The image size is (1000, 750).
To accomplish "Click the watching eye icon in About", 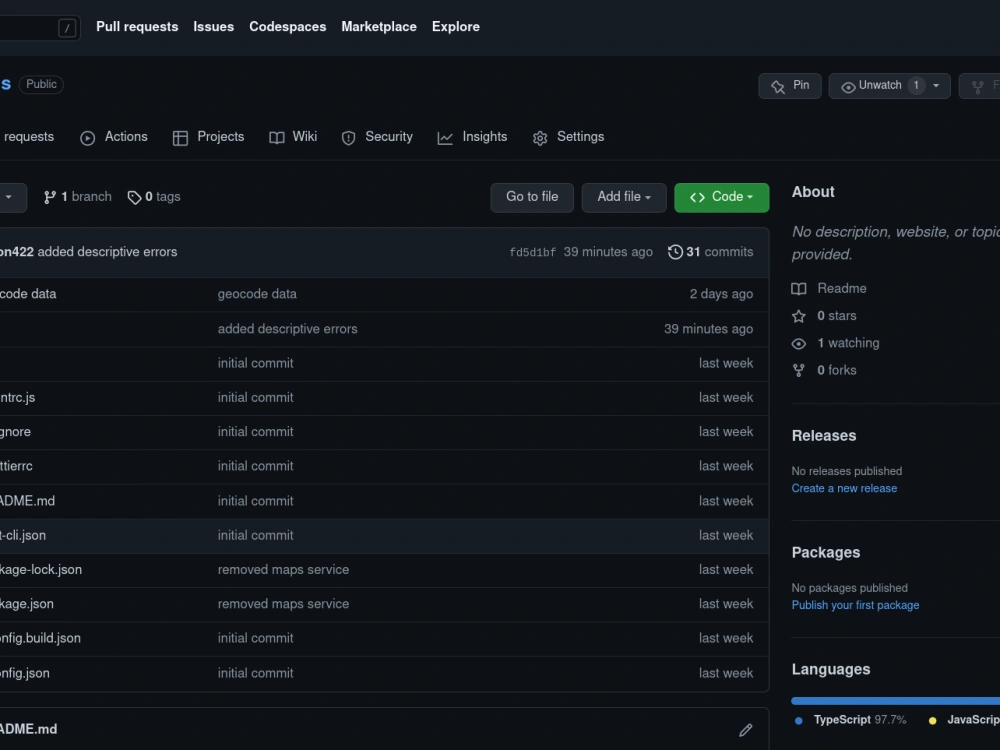I will point(798,344).
